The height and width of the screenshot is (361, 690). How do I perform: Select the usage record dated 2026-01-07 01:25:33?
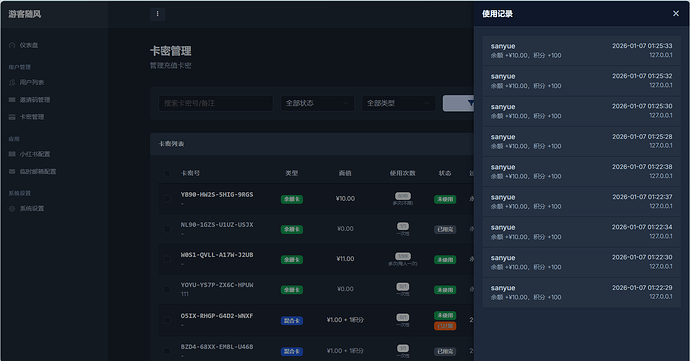tap(581, 51)
